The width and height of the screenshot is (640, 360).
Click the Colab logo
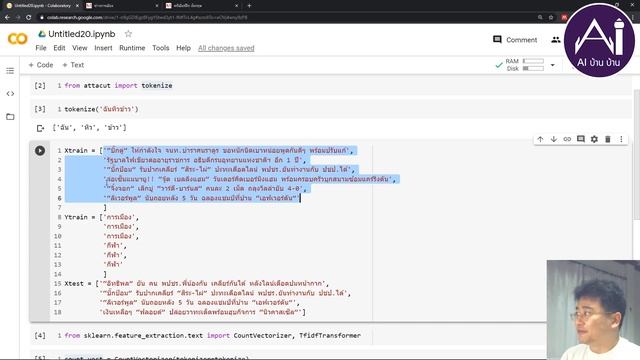(x=18, y=39)
